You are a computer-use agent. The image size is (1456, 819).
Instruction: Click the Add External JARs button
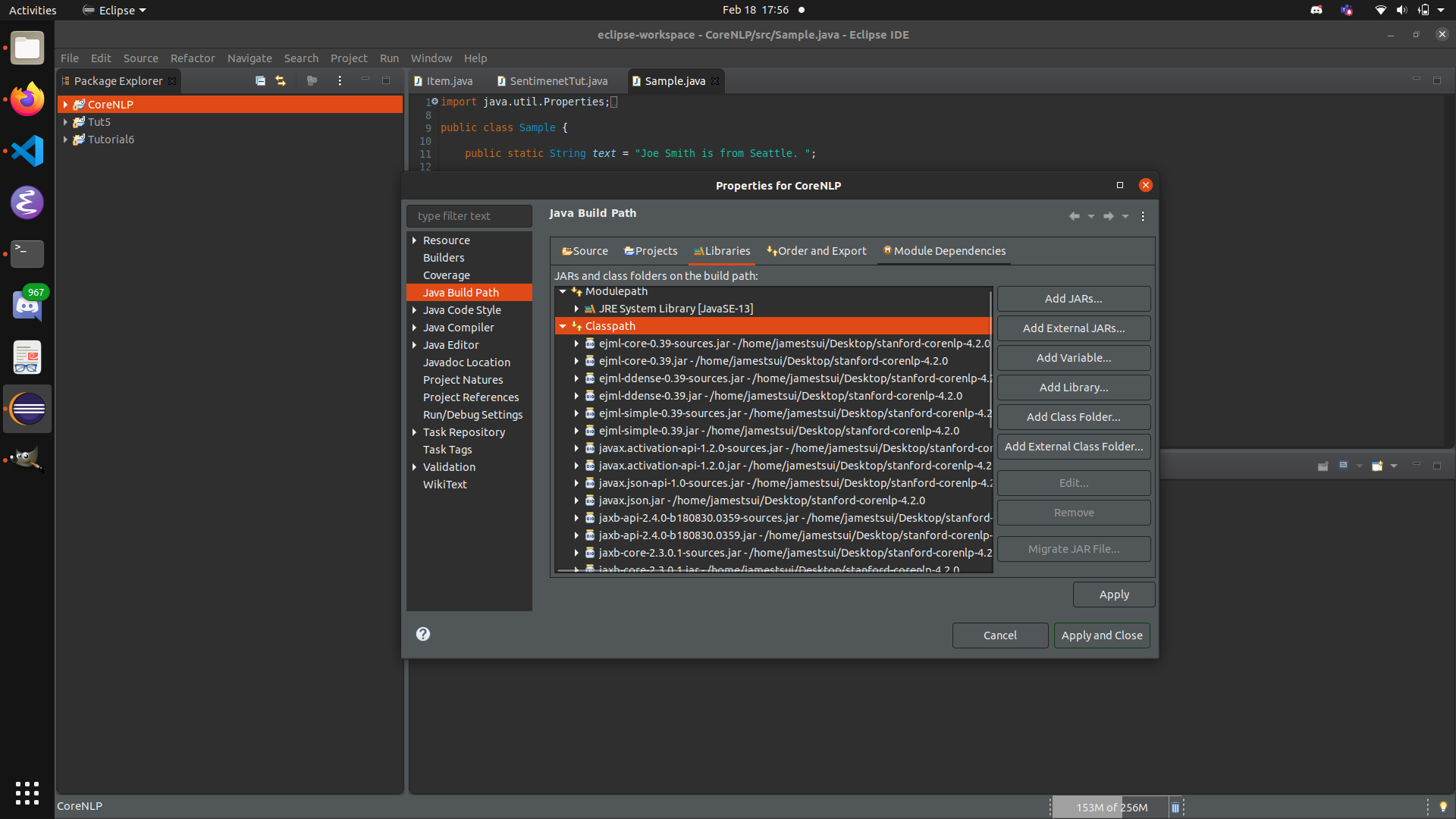[1073, 328]
